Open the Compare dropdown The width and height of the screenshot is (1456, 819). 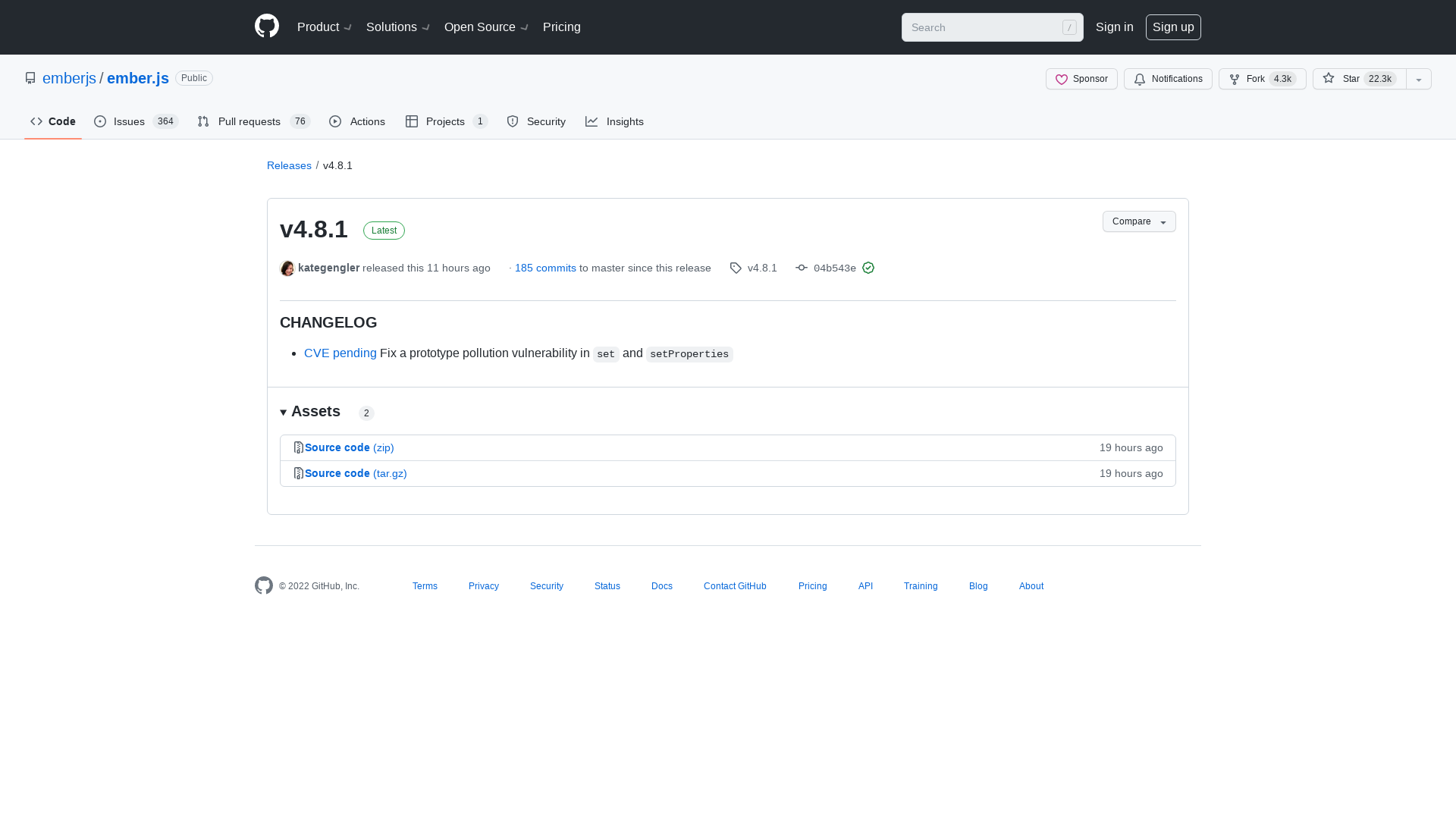tap(1138, 221)
